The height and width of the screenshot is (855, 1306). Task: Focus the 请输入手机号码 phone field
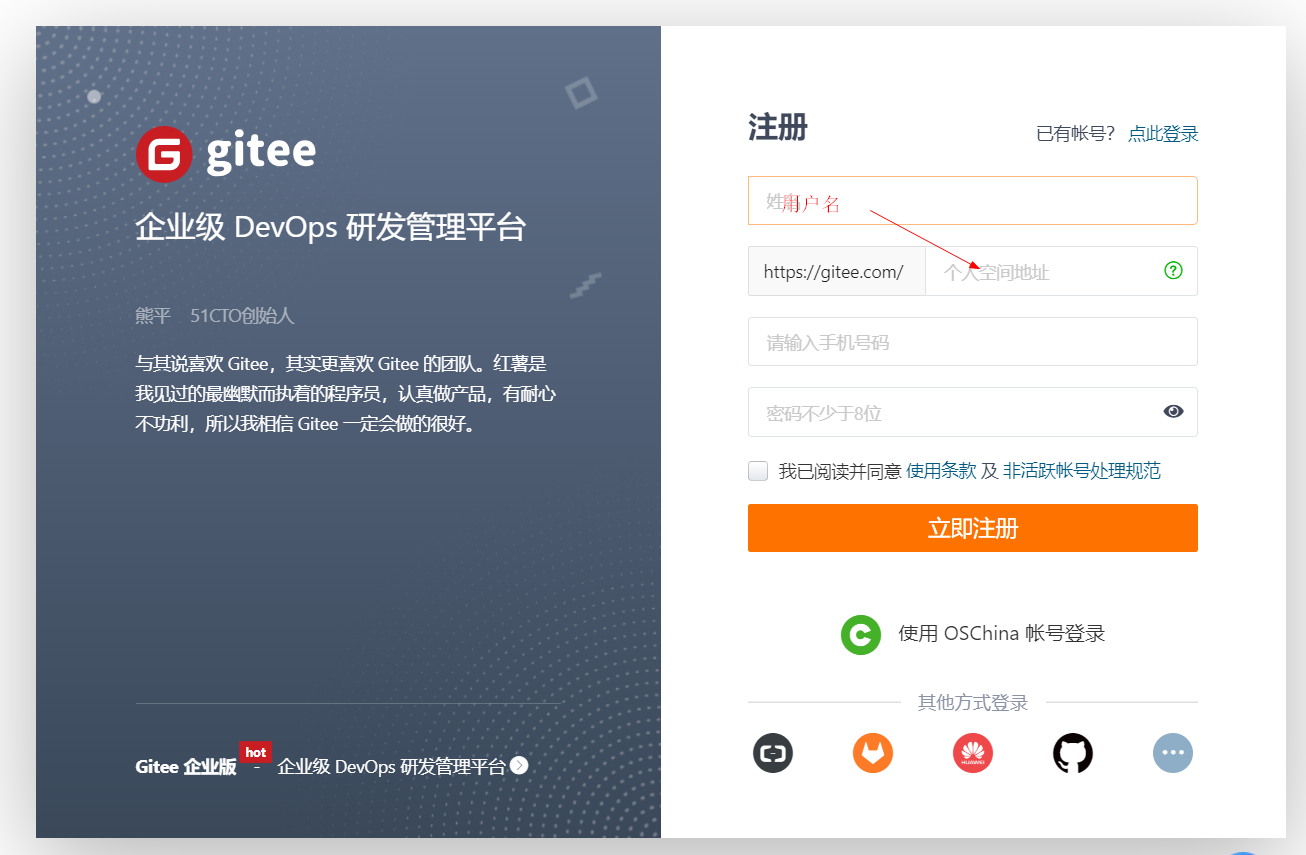(x=973, y=342)
